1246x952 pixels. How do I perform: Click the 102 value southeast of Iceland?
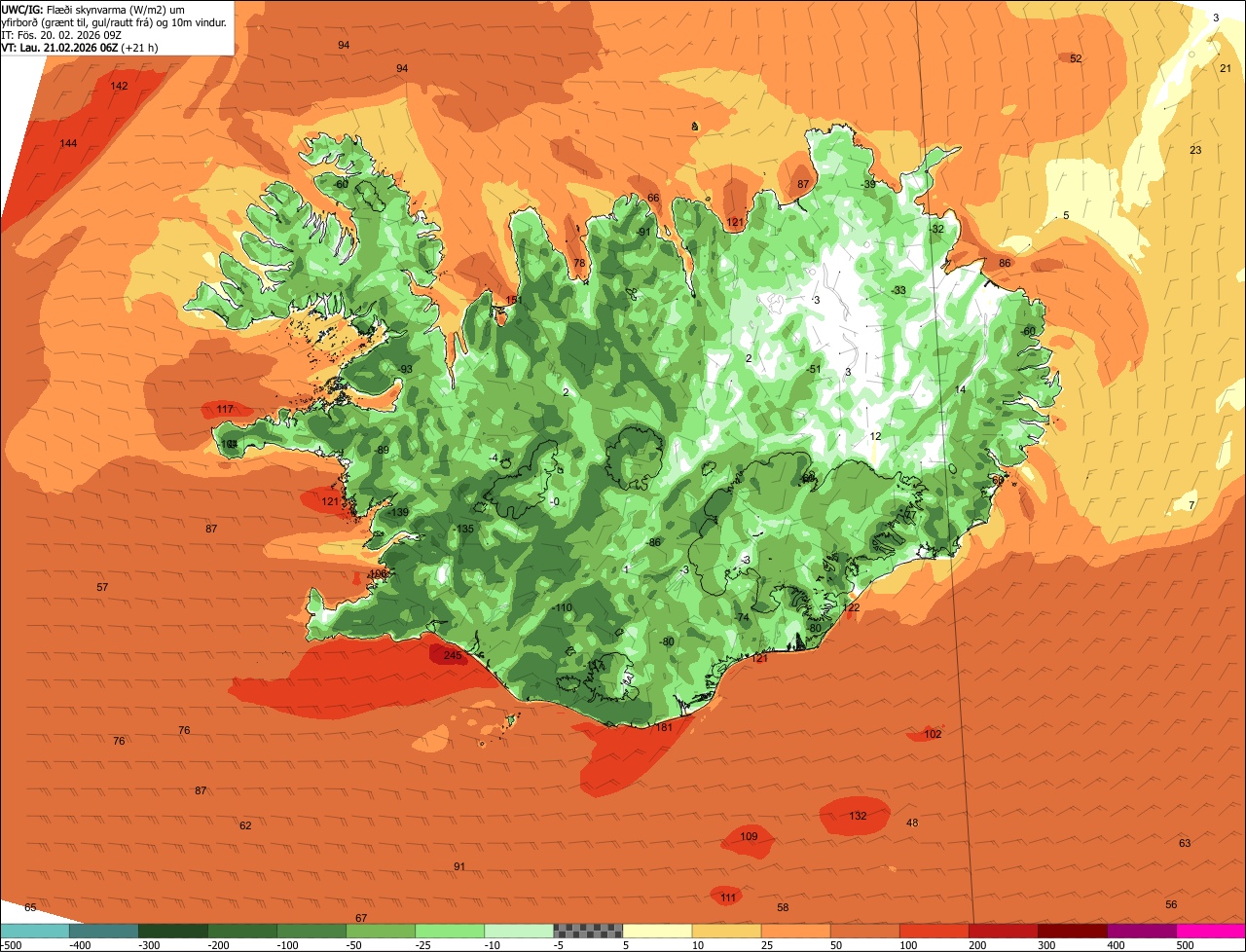(933, 734)
